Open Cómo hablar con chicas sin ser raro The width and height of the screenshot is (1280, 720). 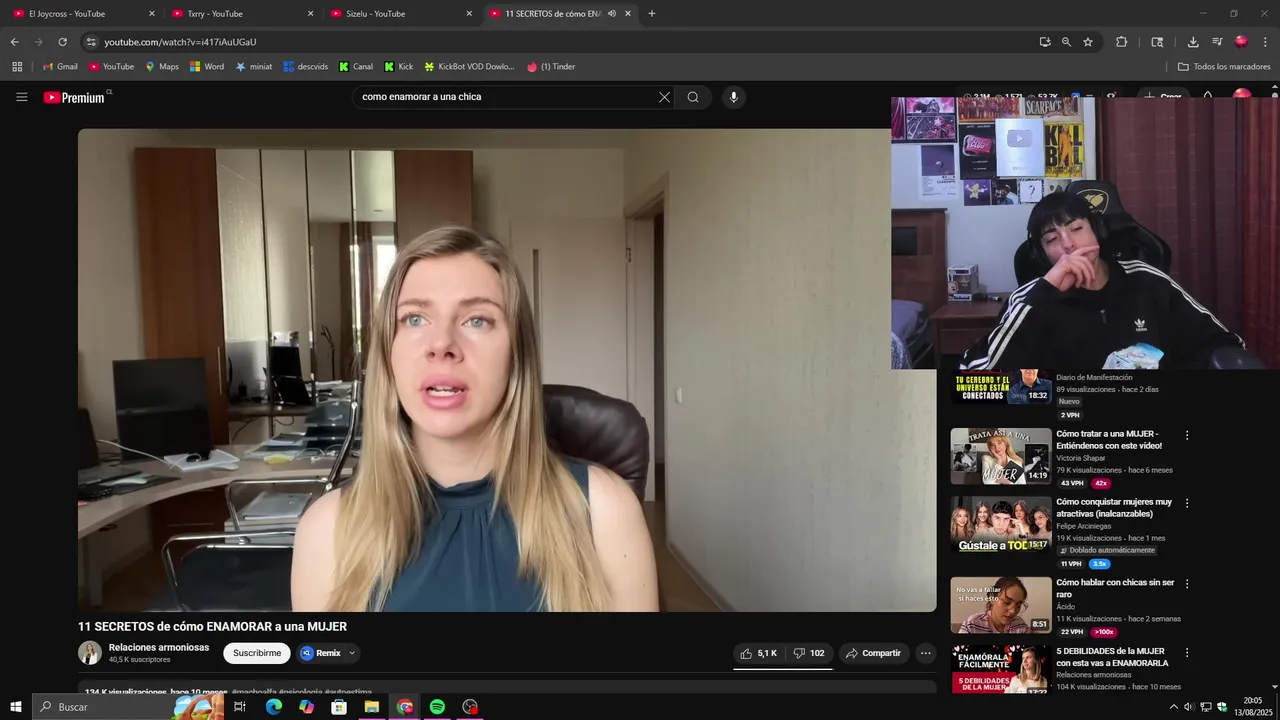coord(1115,588)
